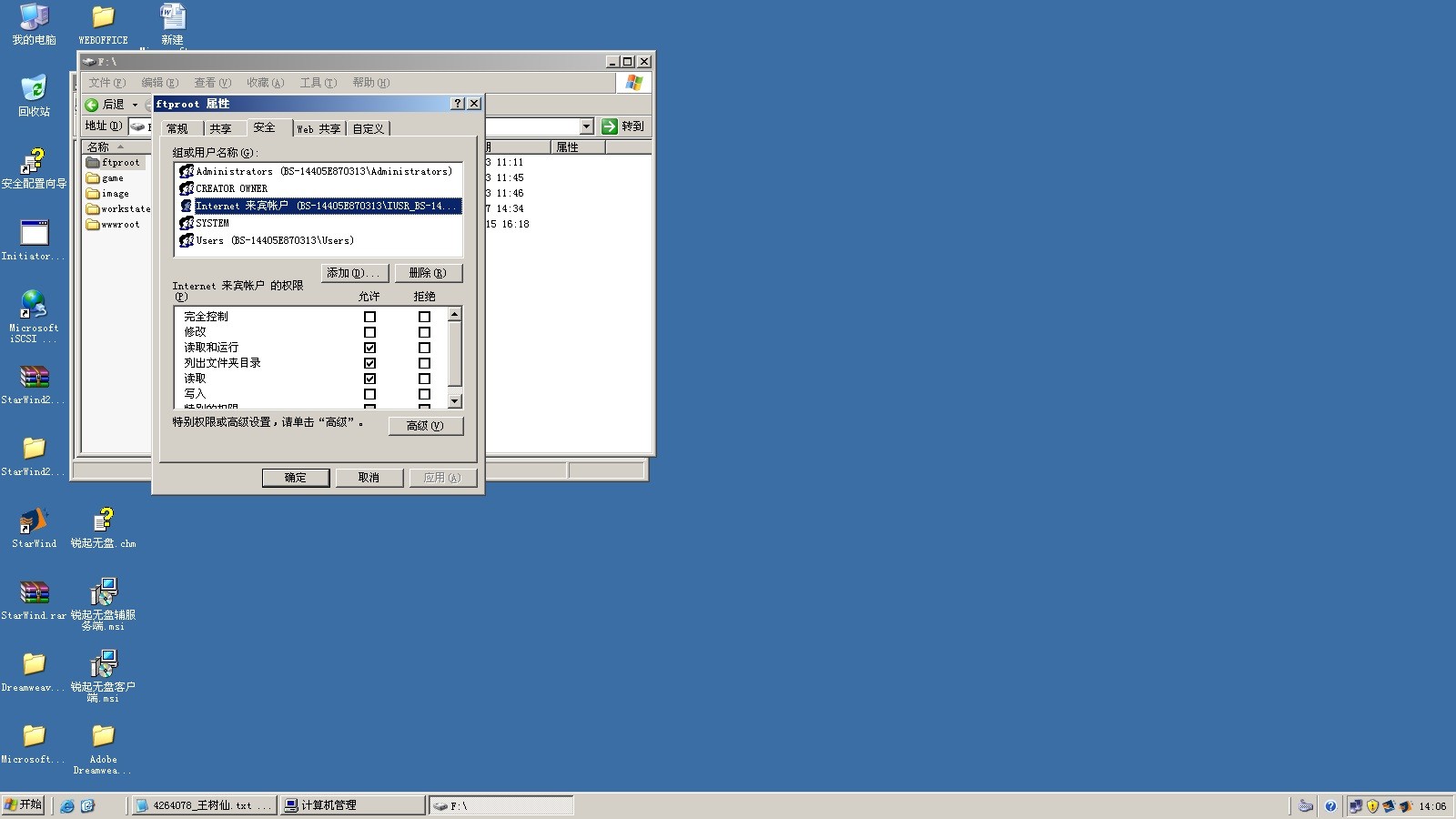Launch Internet Explorer from quick launch
This screenshot has width=1456, height=819.
[67, 806]
